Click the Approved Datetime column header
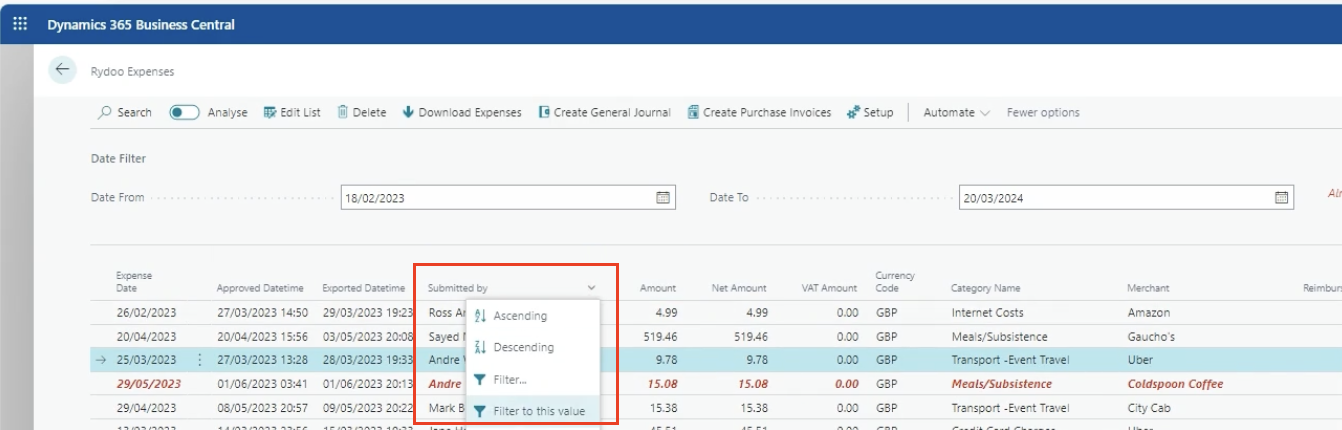Screen dimensions: 1342x430 tap(260, 288)
